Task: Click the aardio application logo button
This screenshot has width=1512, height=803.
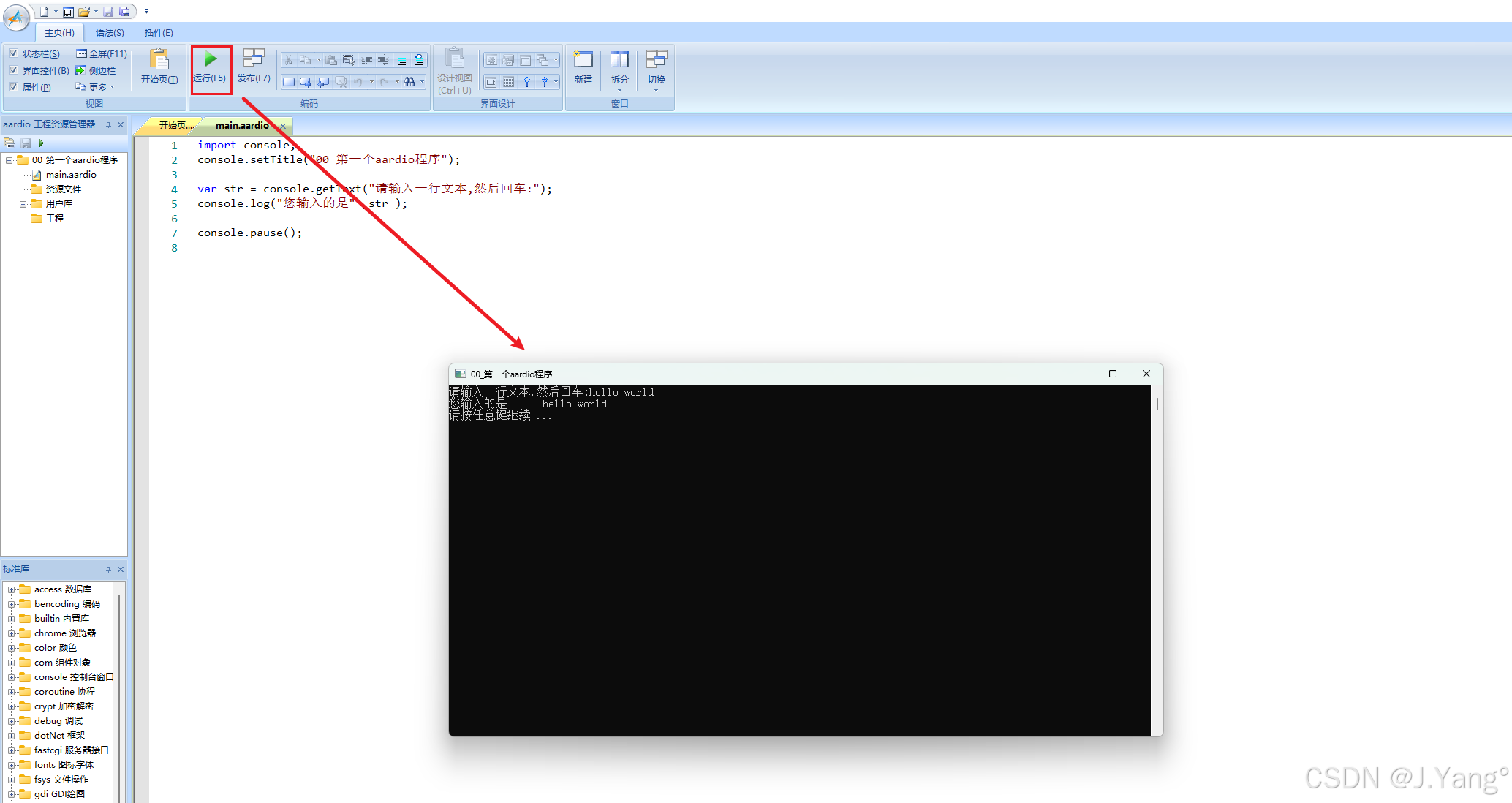Action: pyautogui.click(x=16, y=16)
